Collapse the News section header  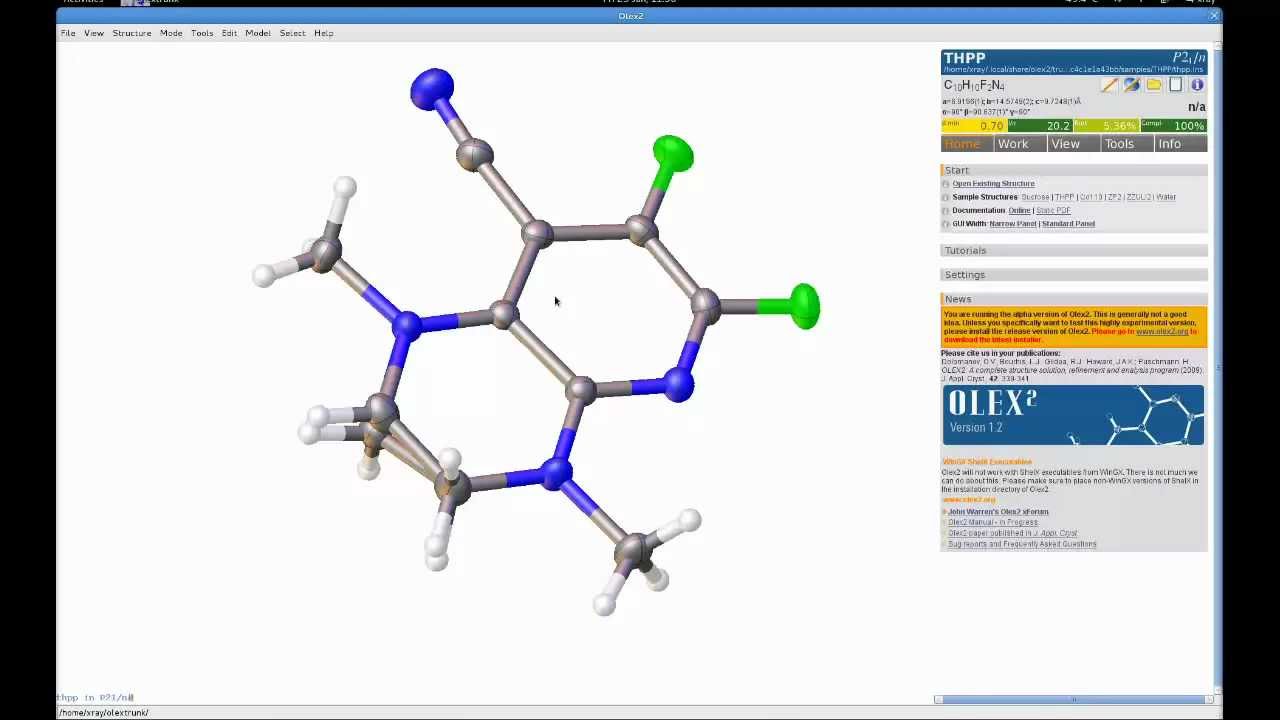[x=1074, y=299]
